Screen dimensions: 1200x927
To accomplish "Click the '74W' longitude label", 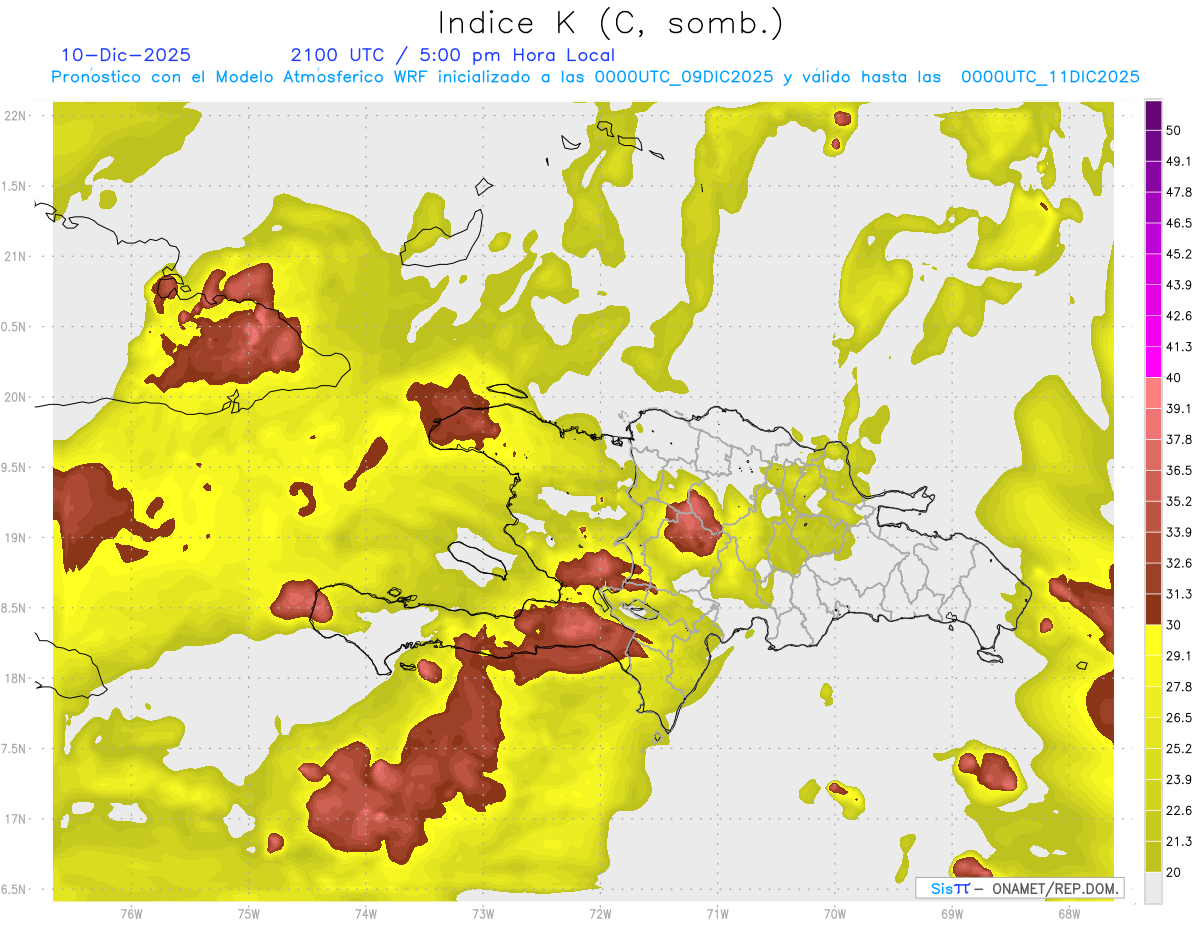I will 365,913.
